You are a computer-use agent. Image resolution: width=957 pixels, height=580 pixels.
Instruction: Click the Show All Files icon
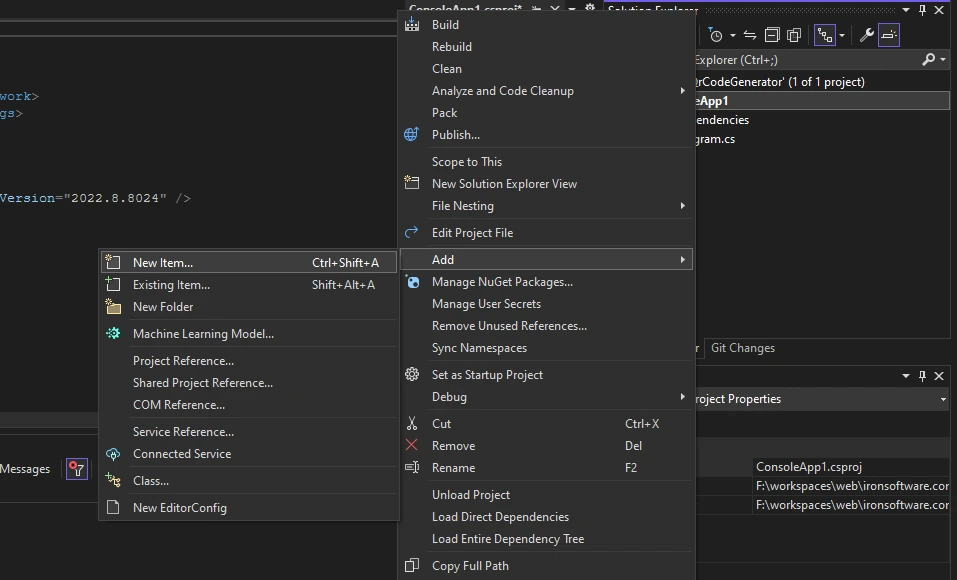[794, 35]
